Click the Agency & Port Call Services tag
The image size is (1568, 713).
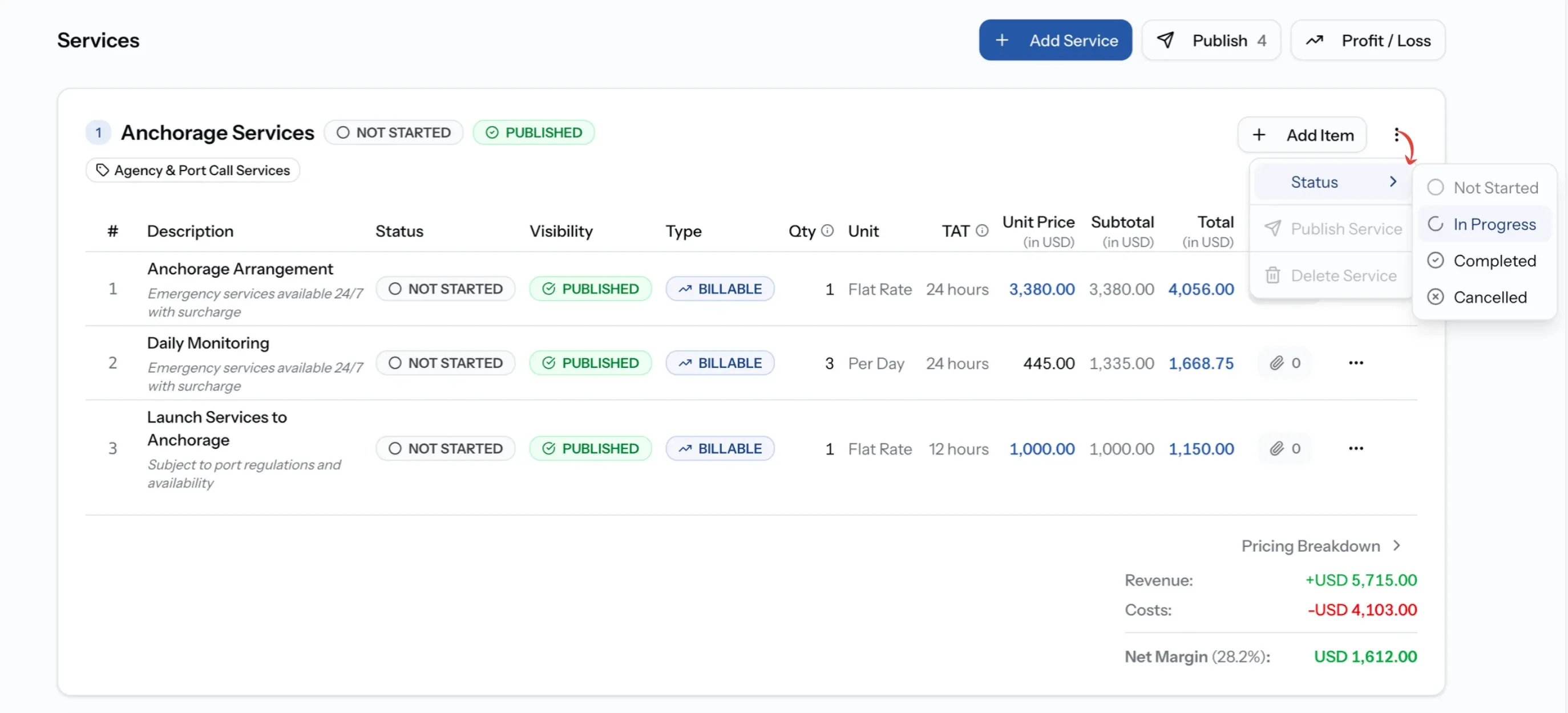click(x=193, y=171)
